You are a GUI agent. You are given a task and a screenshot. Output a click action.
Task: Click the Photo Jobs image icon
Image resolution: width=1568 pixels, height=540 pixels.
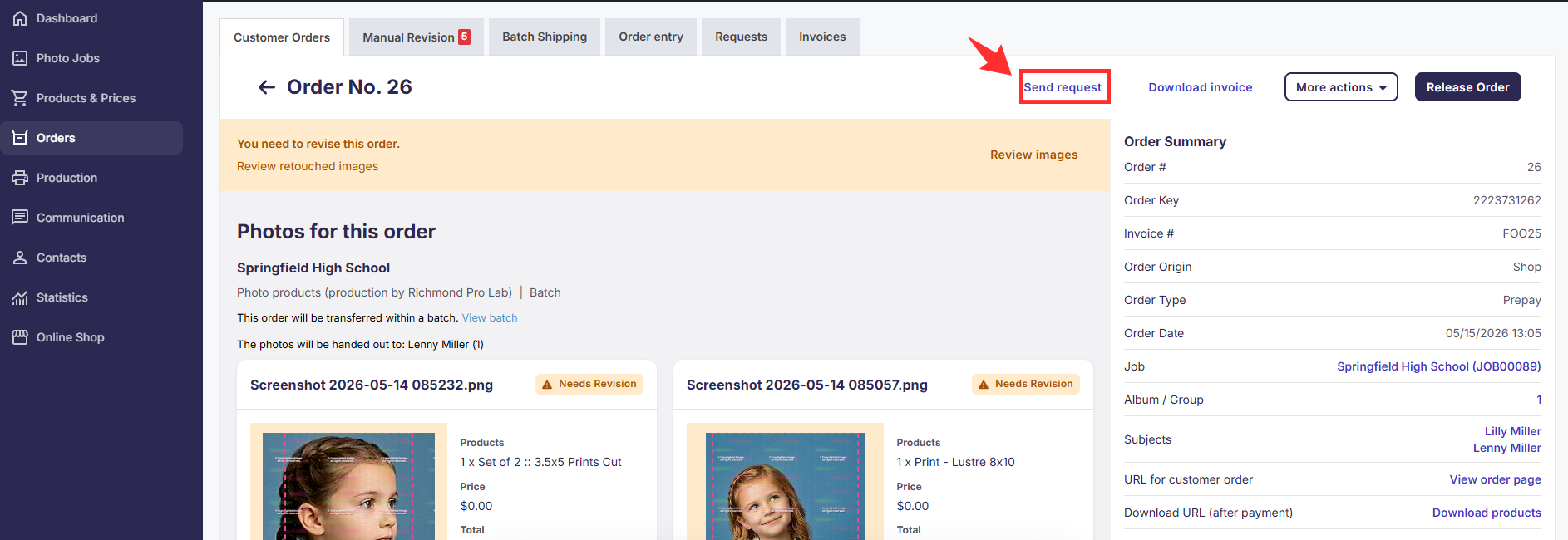pos(20,58)
